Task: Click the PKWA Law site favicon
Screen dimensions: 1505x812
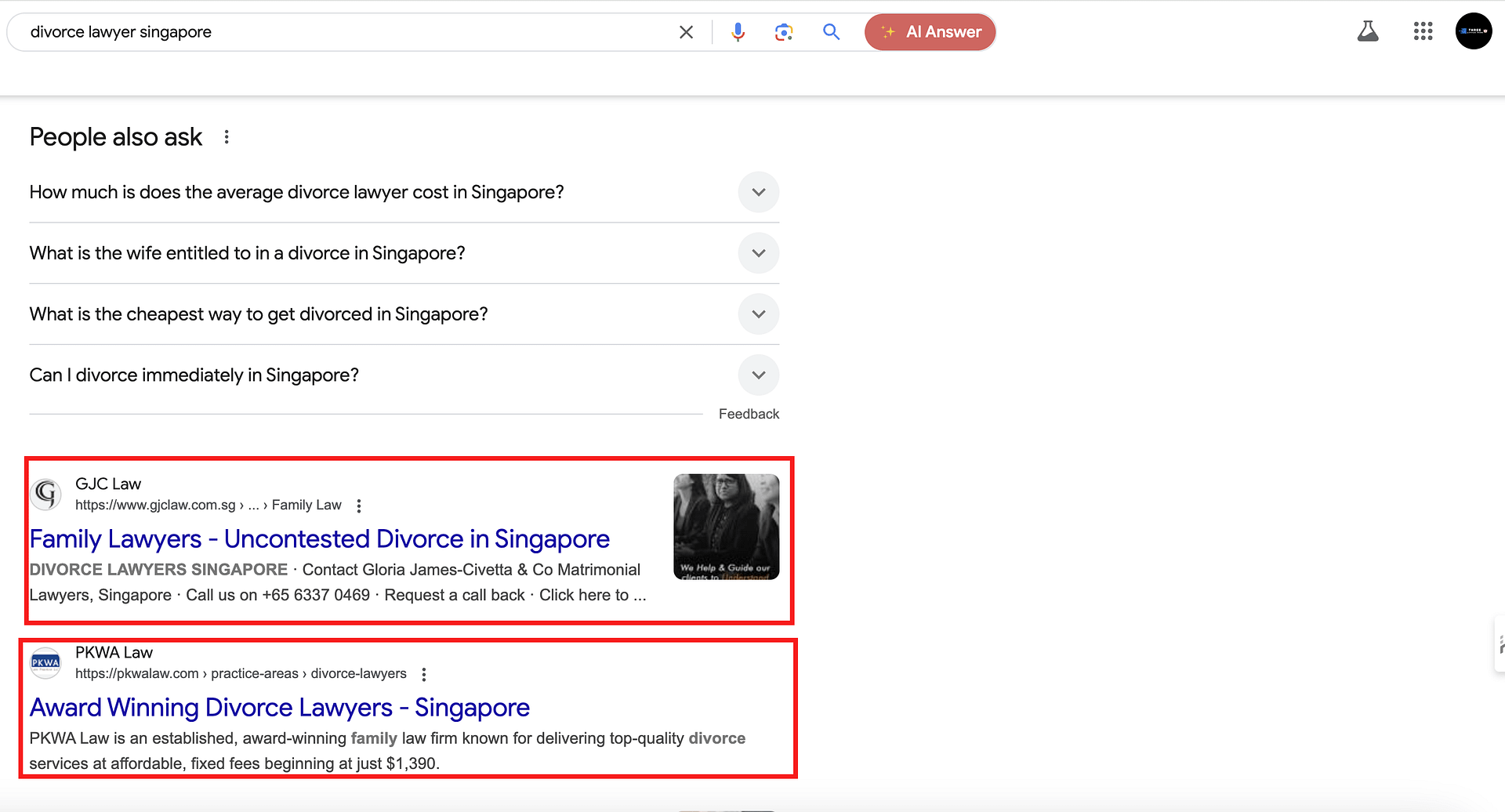Action: 45,662
